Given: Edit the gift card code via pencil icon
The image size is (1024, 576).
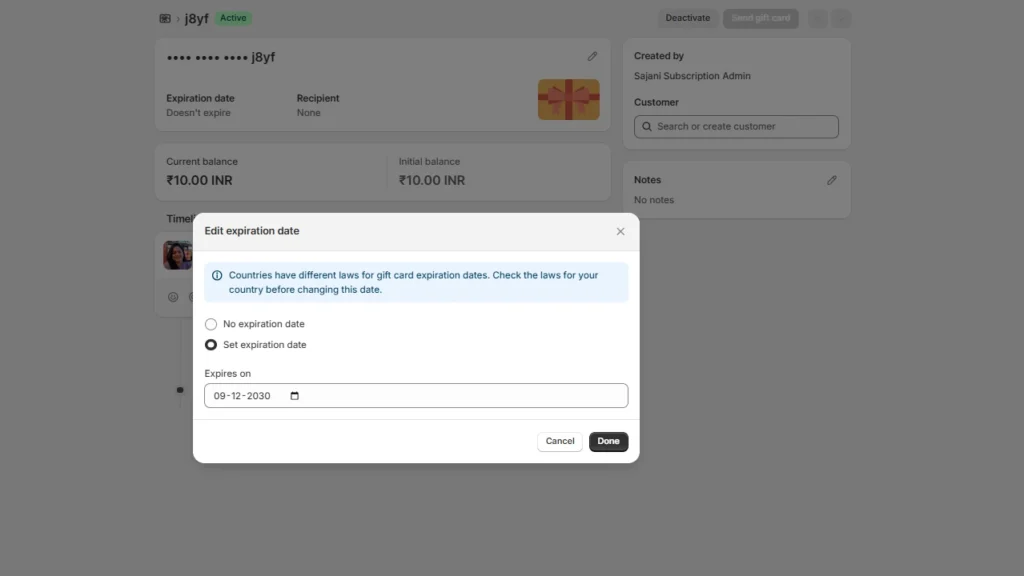Looking at the screenshot, I should click(x=592, y=56).
